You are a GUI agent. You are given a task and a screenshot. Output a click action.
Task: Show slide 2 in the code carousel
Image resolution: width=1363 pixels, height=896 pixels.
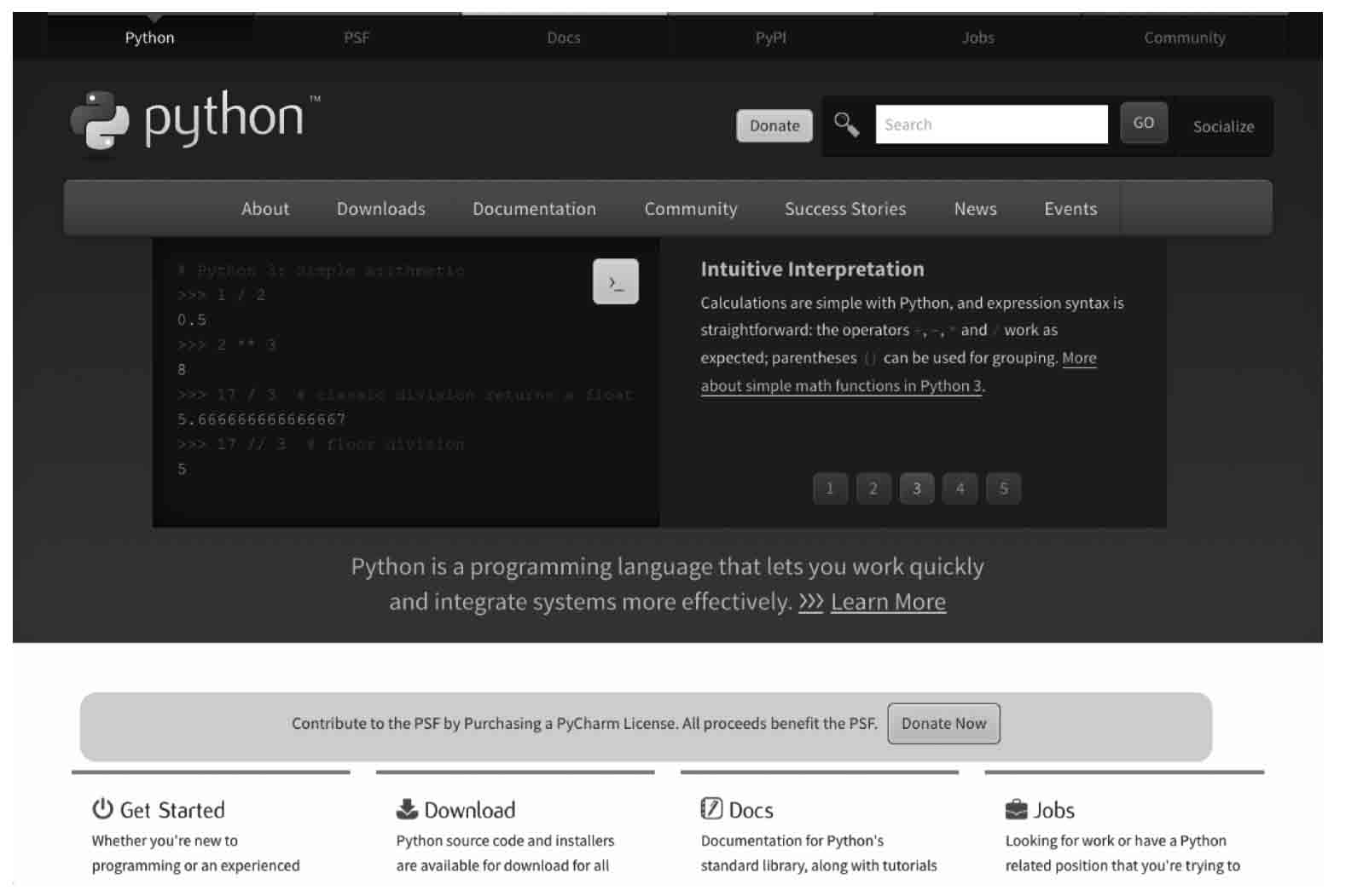coord(873,488)
